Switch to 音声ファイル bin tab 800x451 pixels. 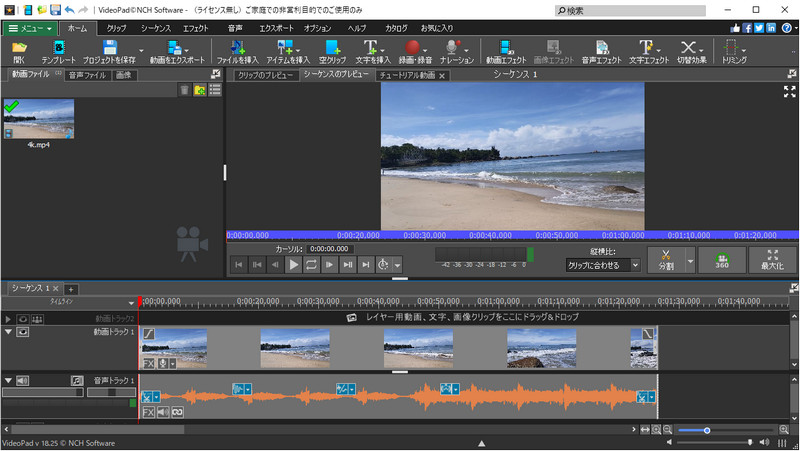[x=87, y=75]
